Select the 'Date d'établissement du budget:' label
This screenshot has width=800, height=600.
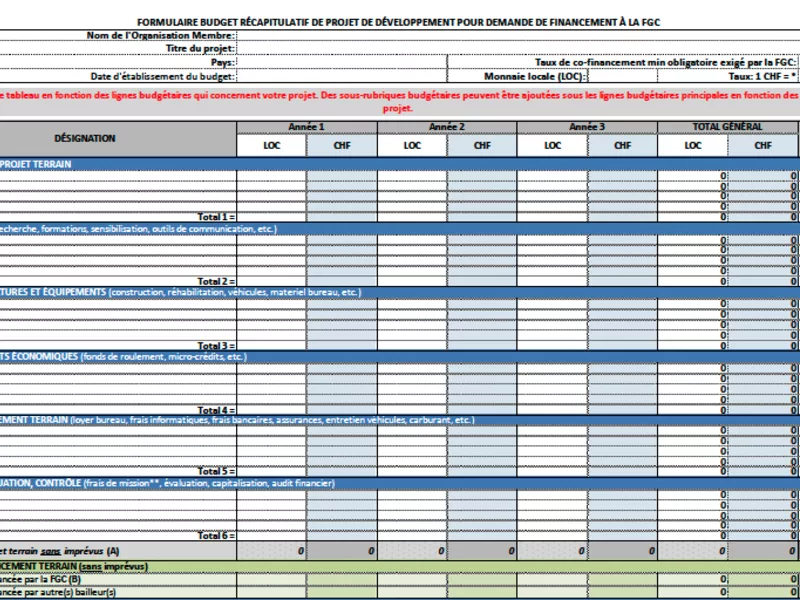[x=163, y=77]
